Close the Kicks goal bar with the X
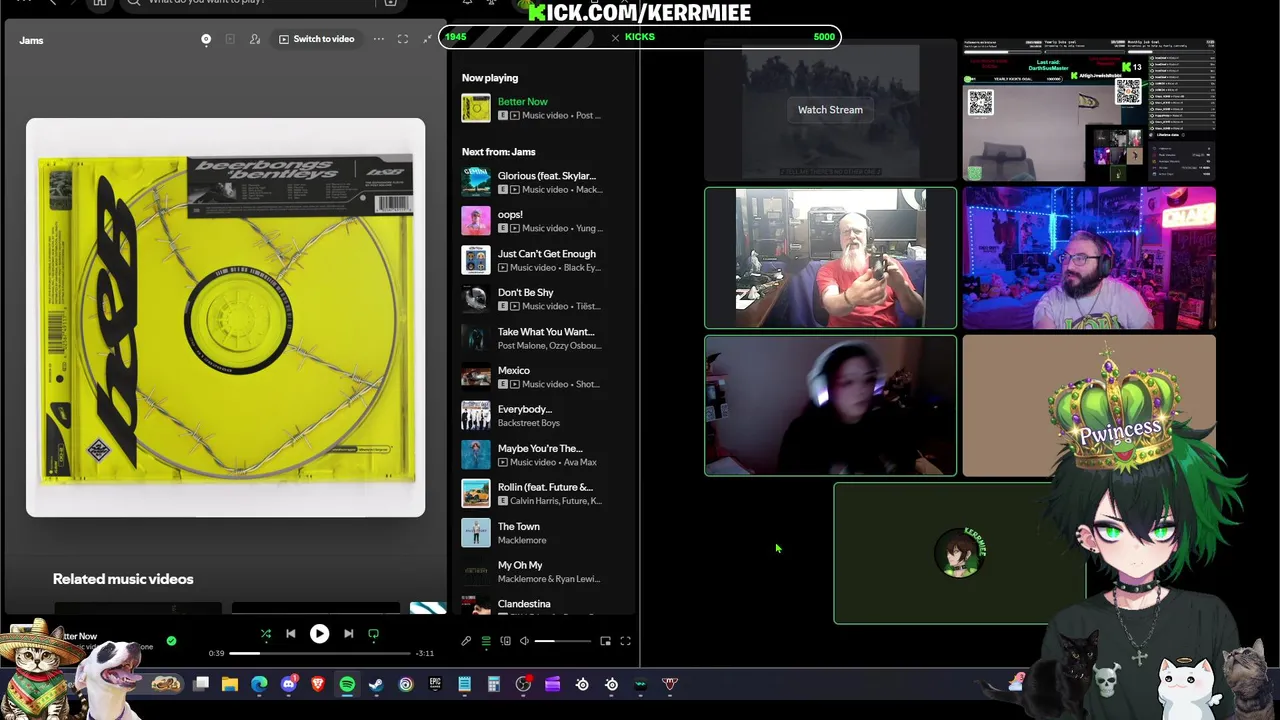 (x=615, y=37)
